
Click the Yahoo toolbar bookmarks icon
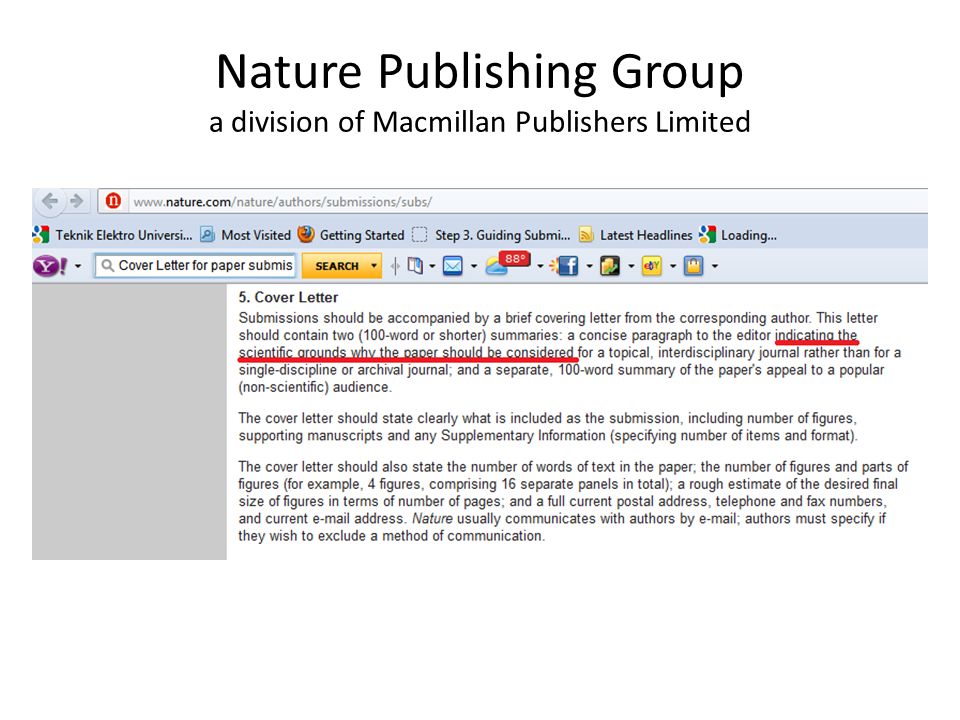click(415, 266)
